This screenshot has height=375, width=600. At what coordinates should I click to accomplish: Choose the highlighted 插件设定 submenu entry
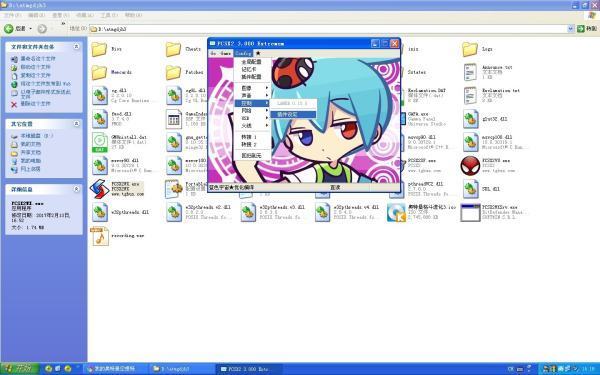[293, 114]
